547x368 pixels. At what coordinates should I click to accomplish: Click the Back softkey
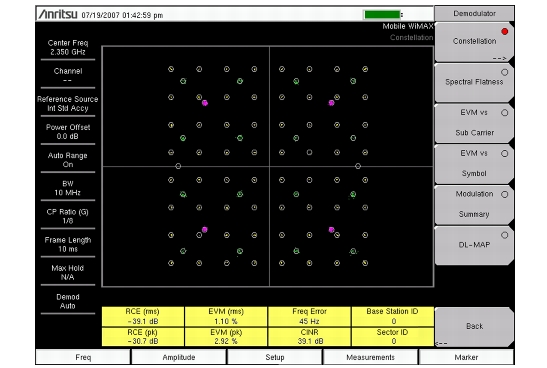pyautogui.click(x=474, y=327)
